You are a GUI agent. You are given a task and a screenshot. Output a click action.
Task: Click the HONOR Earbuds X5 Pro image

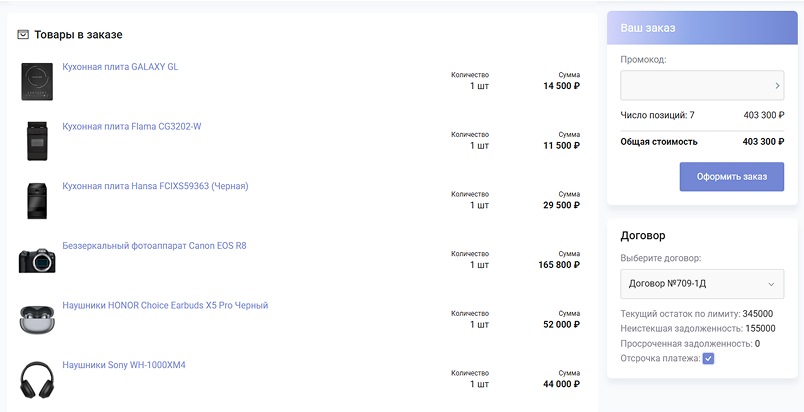37,320
